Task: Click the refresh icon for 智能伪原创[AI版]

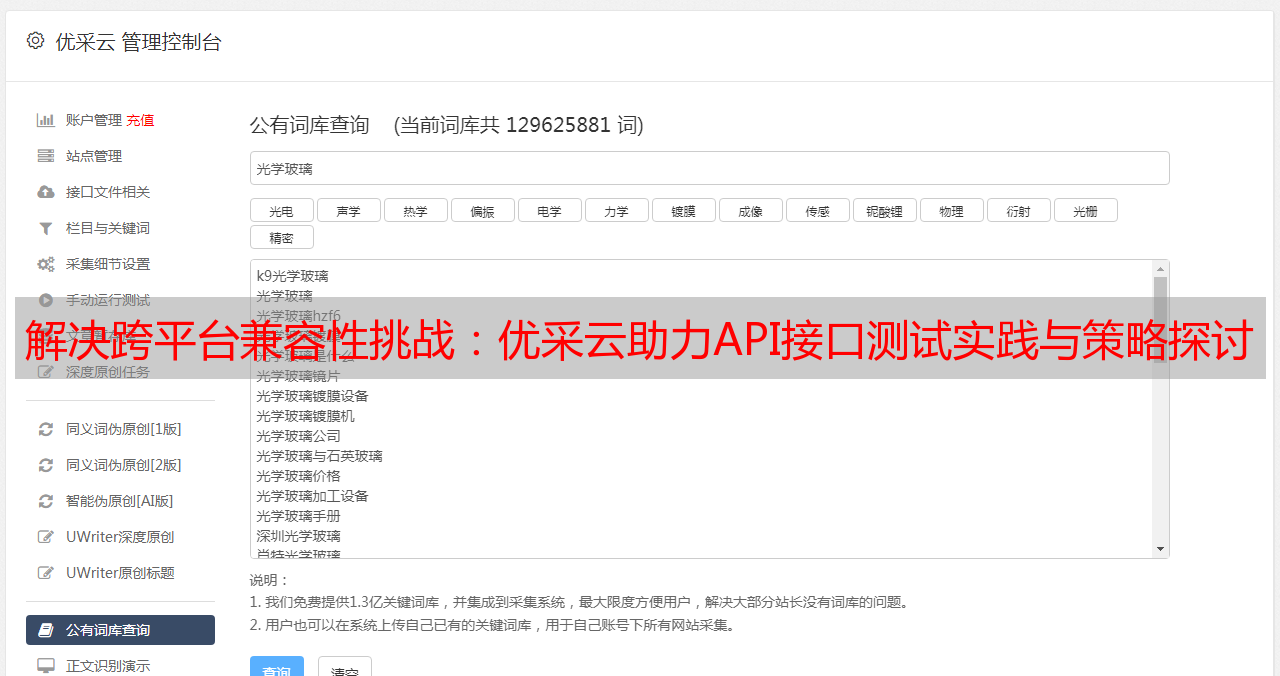Action: pos(46,501)
